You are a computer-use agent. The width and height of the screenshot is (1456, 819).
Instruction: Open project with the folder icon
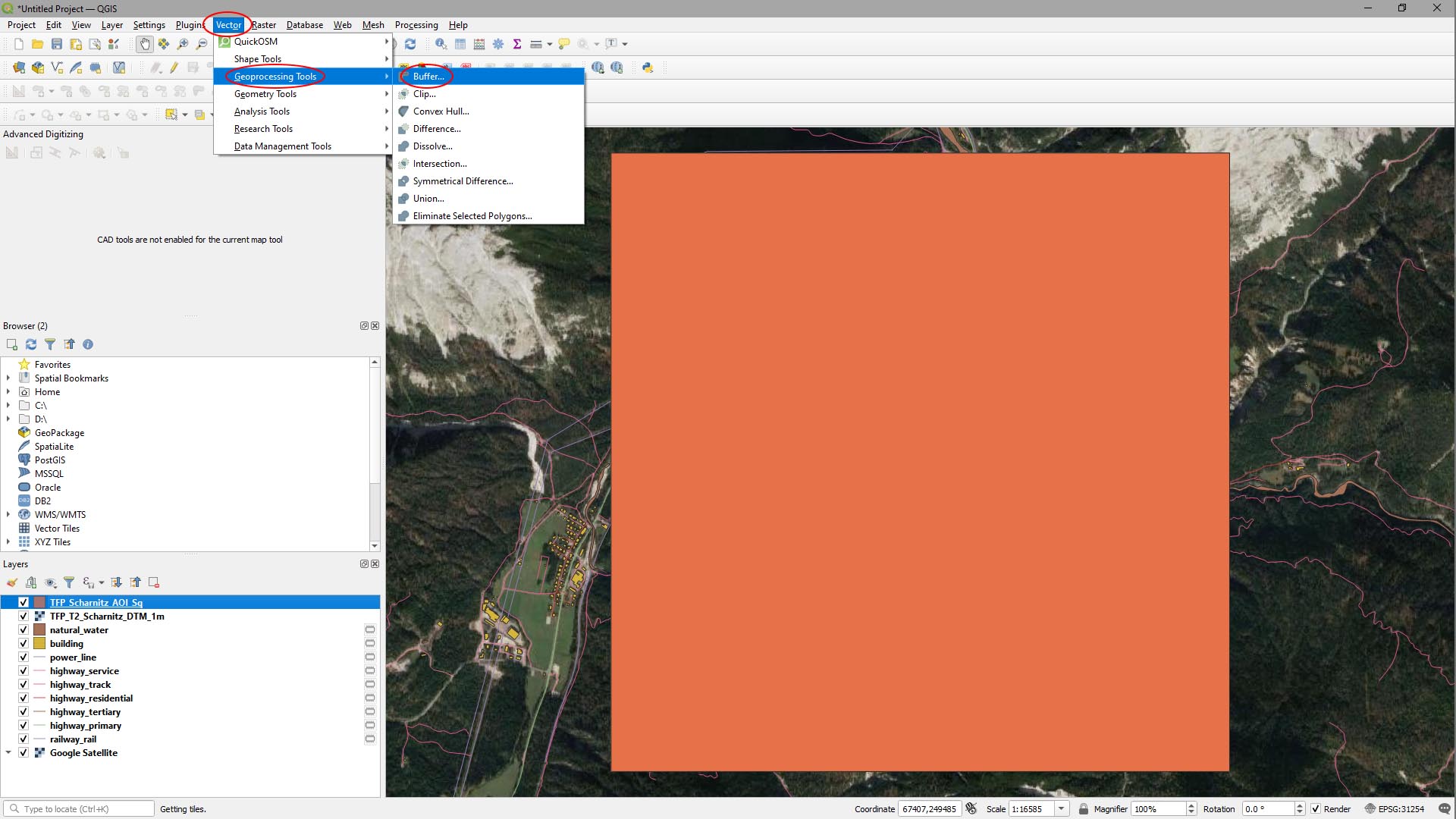37,44
